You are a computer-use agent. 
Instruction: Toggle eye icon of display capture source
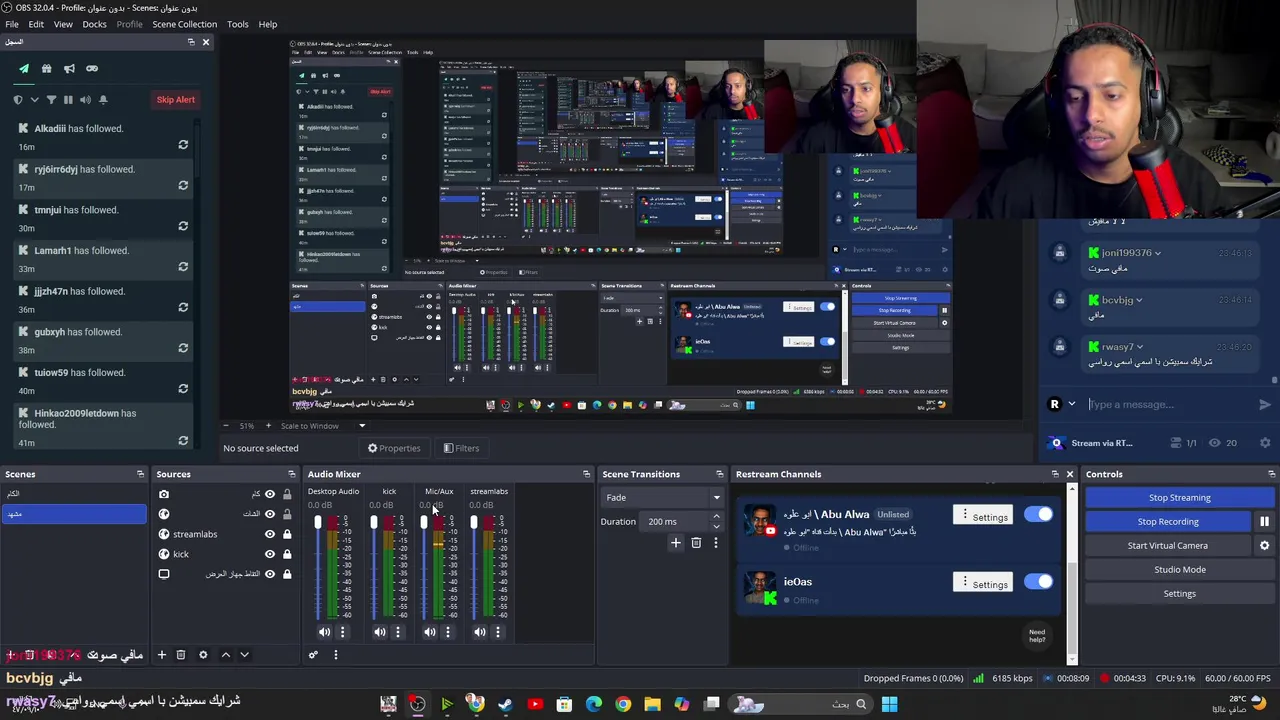tap(269, 574)
